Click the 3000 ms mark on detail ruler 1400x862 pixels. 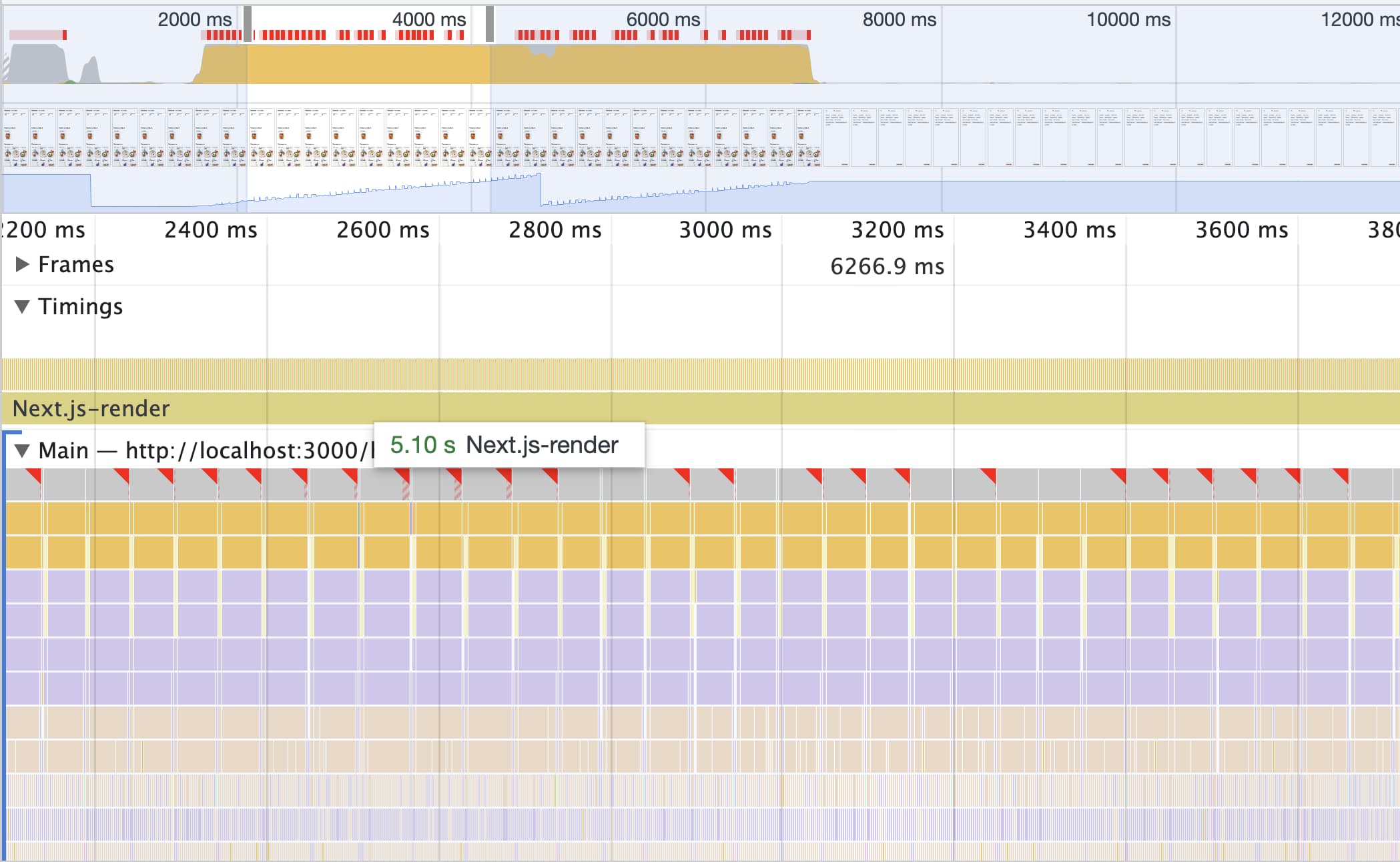(x=725, y=230)
